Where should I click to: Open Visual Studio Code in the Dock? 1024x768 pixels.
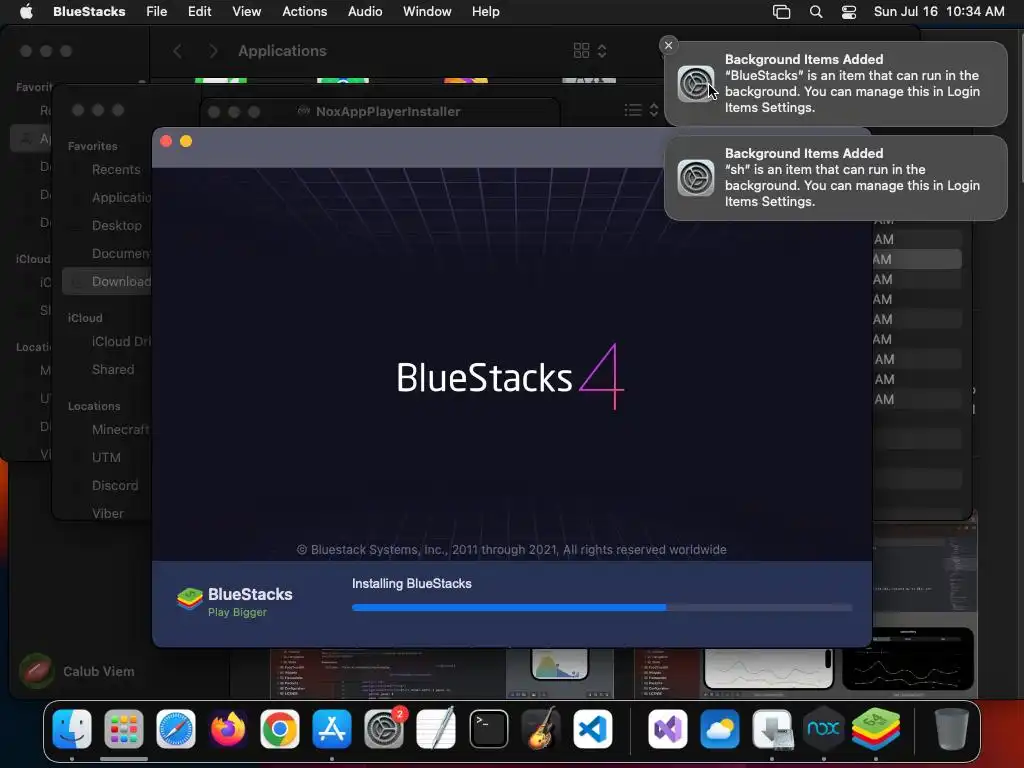pyautogui.click(x=593, y=729)
